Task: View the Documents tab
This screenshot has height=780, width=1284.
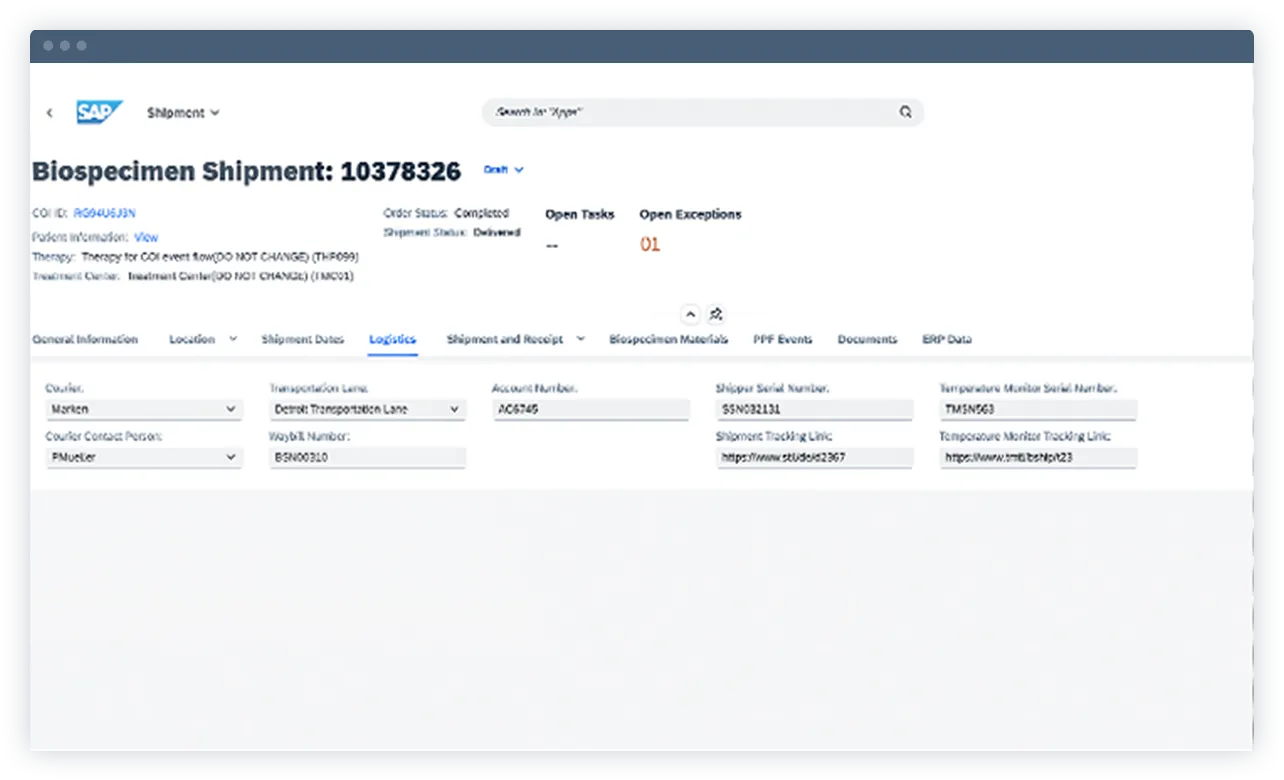Action: coord(866,339)
